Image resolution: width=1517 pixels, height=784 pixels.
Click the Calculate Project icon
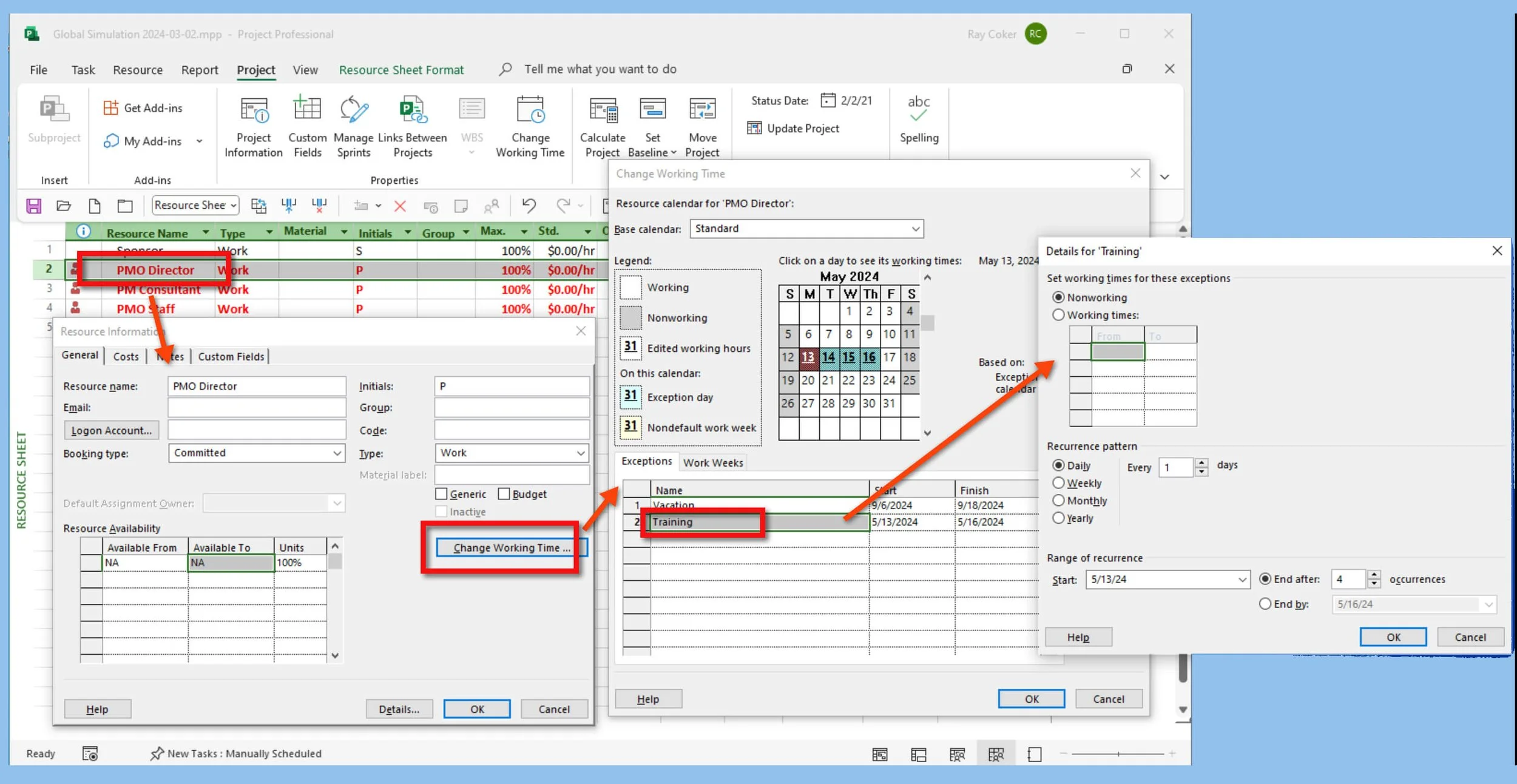click(603, 110)
